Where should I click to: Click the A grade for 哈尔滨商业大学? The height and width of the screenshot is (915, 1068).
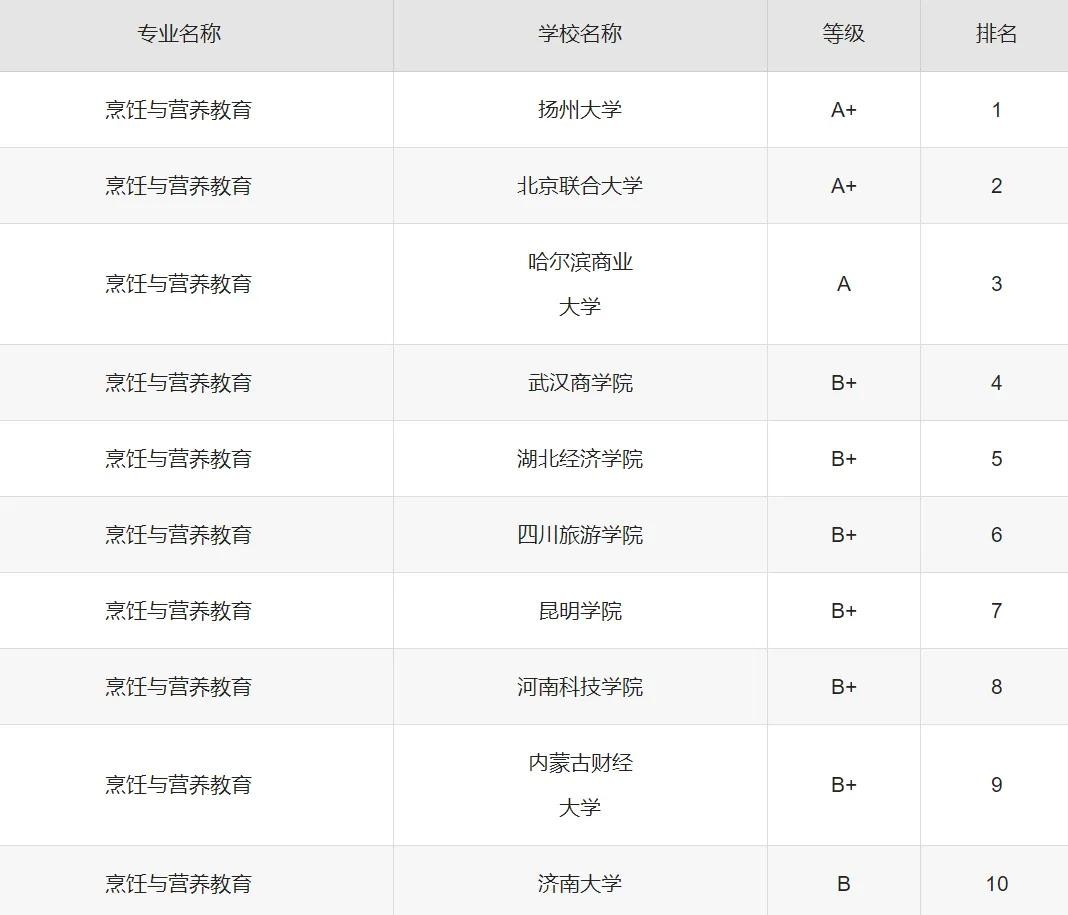[x=843, y=284]
